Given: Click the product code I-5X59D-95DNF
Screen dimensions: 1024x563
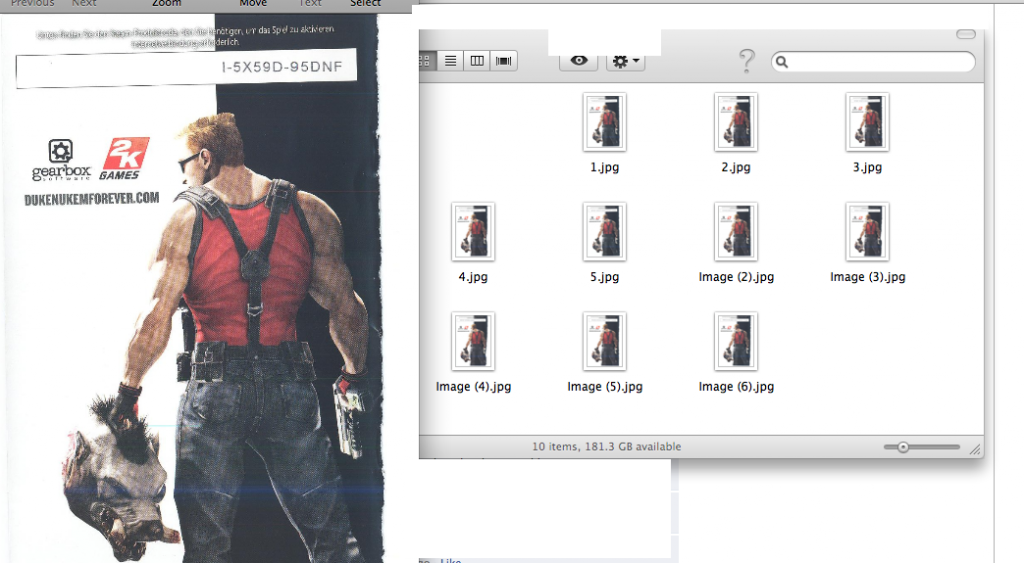Looking at the screenshot, I should coord(281,67).
